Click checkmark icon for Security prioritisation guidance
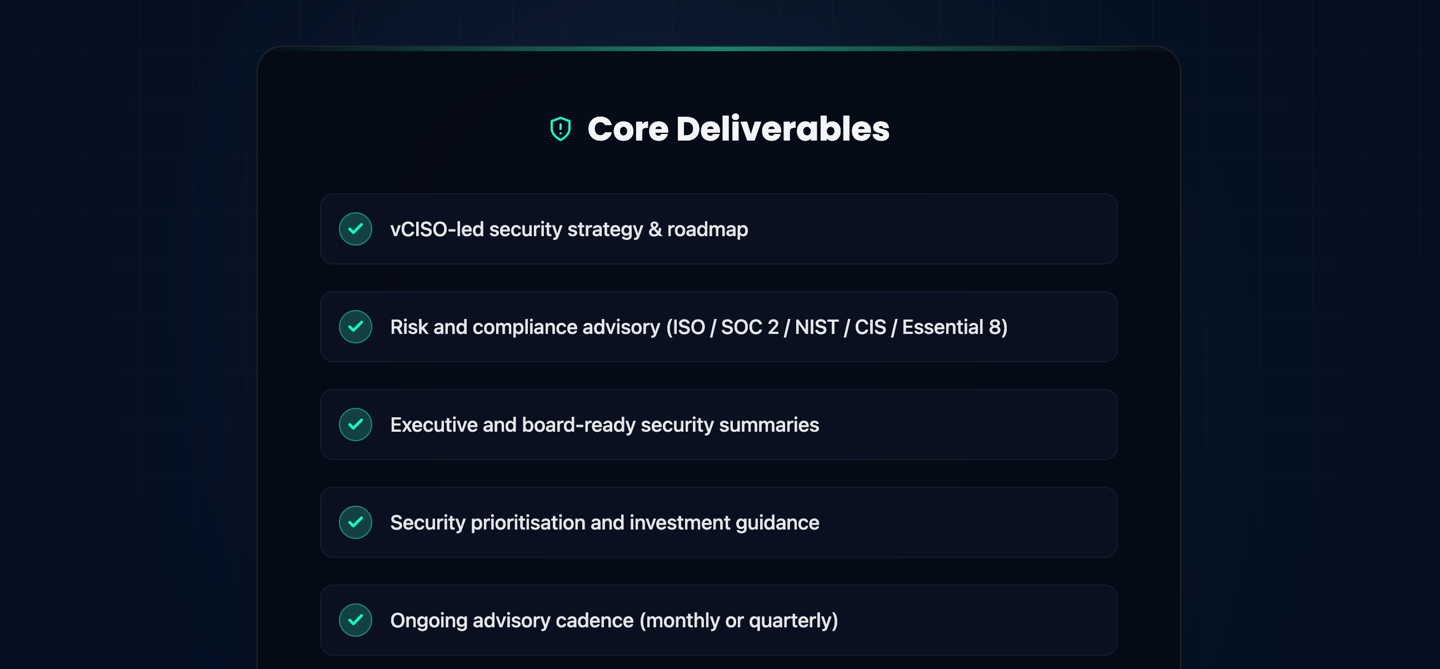Viewport: 1440px width, 669px height. pyautogui.click(x=355, y=523)
